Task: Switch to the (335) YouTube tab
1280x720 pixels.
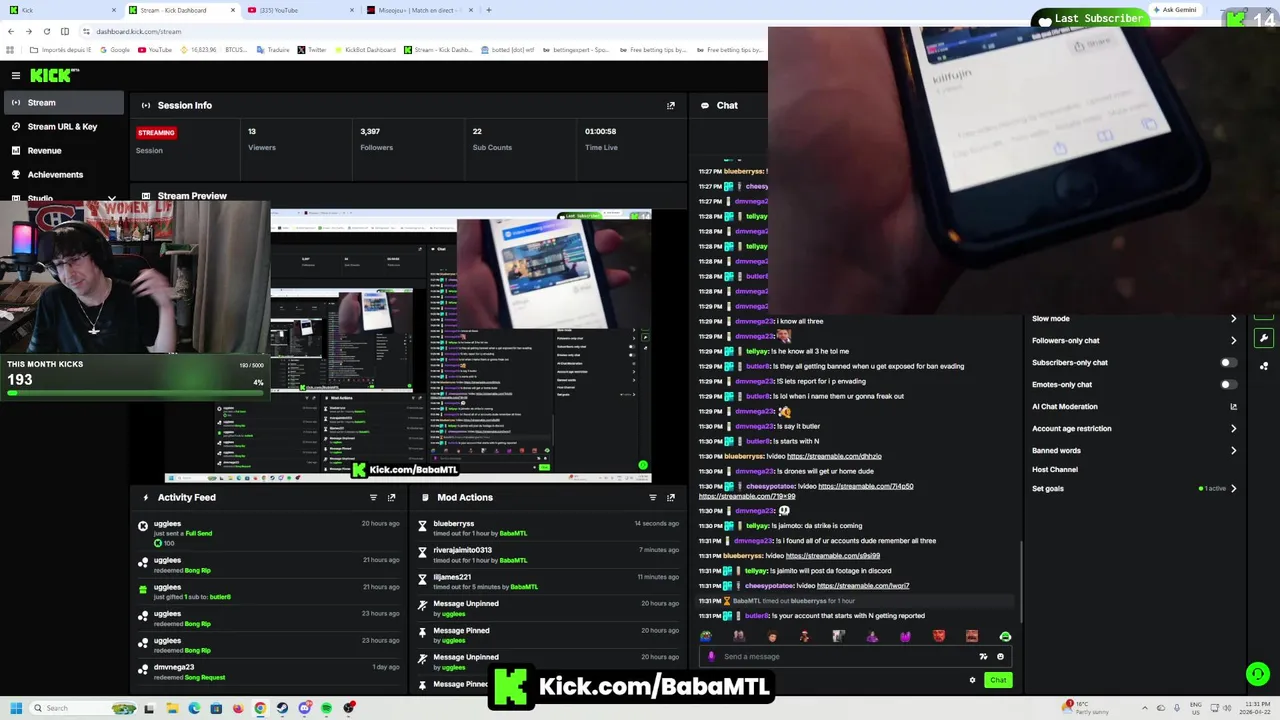Action: point(300,10)
